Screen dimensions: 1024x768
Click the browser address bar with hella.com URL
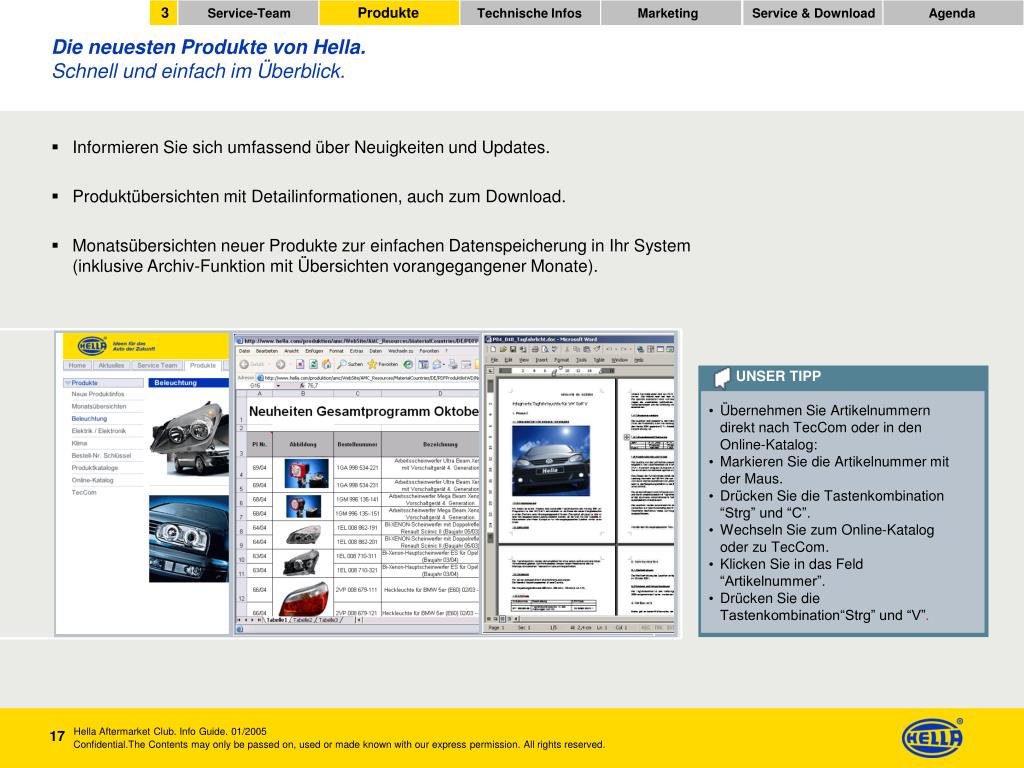[x=368, y=377]
